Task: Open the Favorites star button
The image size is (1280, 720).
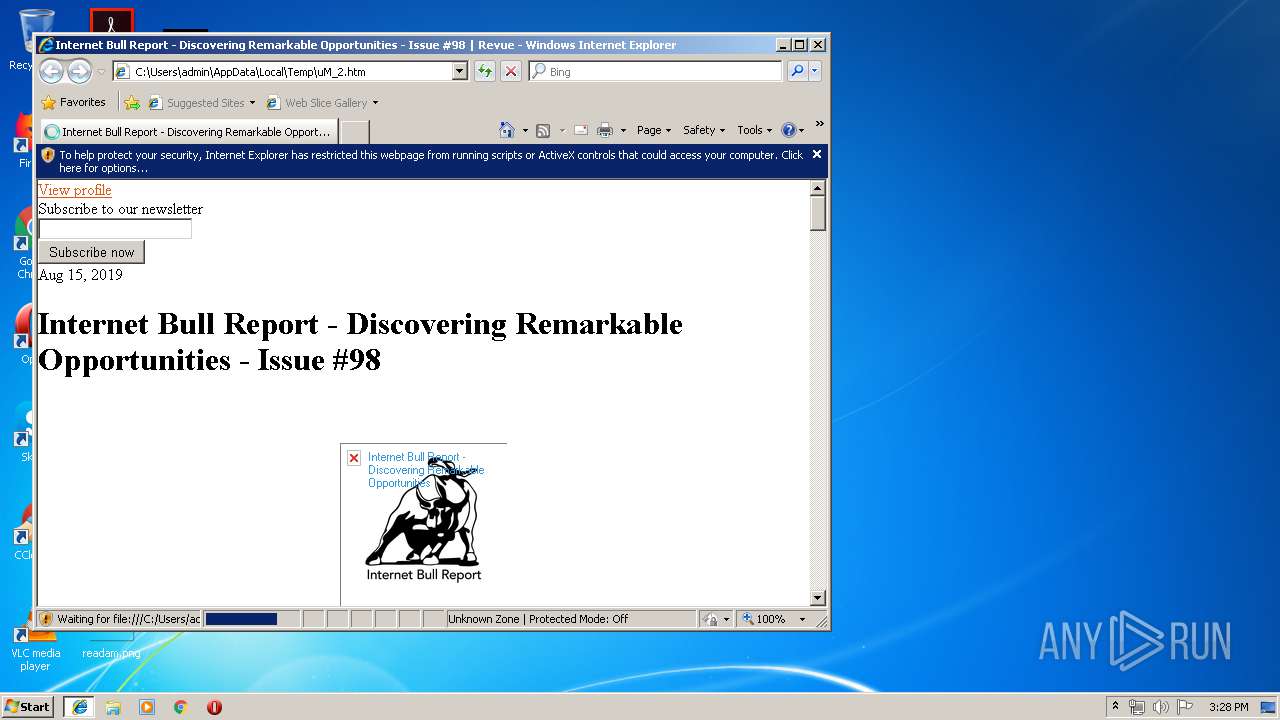Action: pos(73,102)
